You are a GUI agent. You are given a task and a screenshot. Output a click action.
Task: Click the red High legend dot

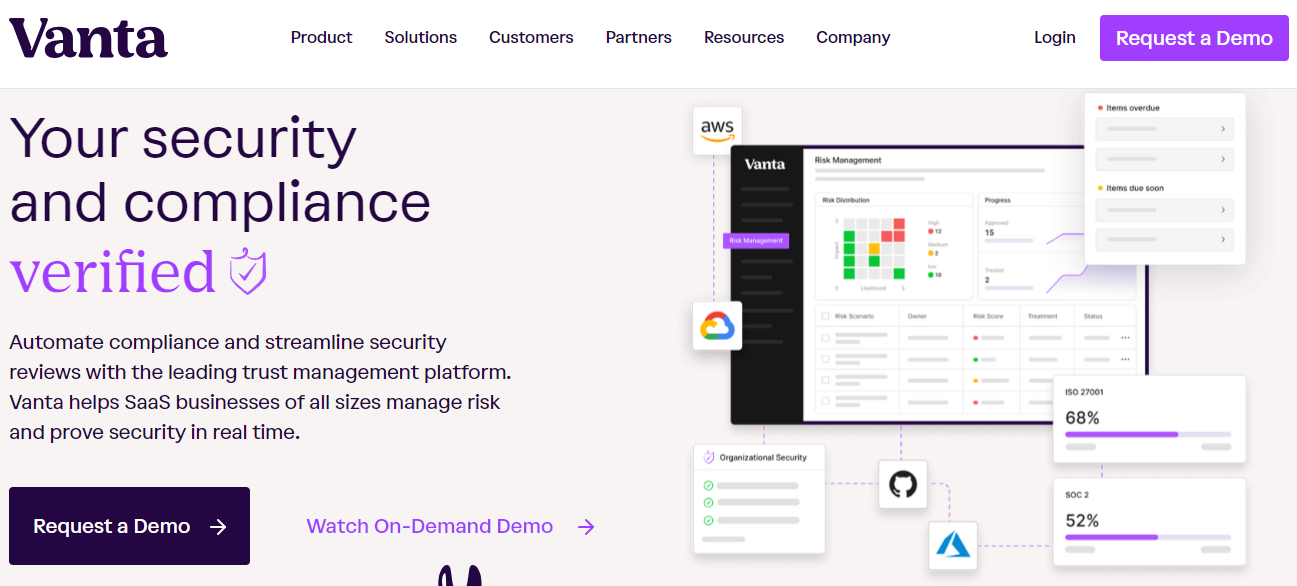[x=930, y=231]
